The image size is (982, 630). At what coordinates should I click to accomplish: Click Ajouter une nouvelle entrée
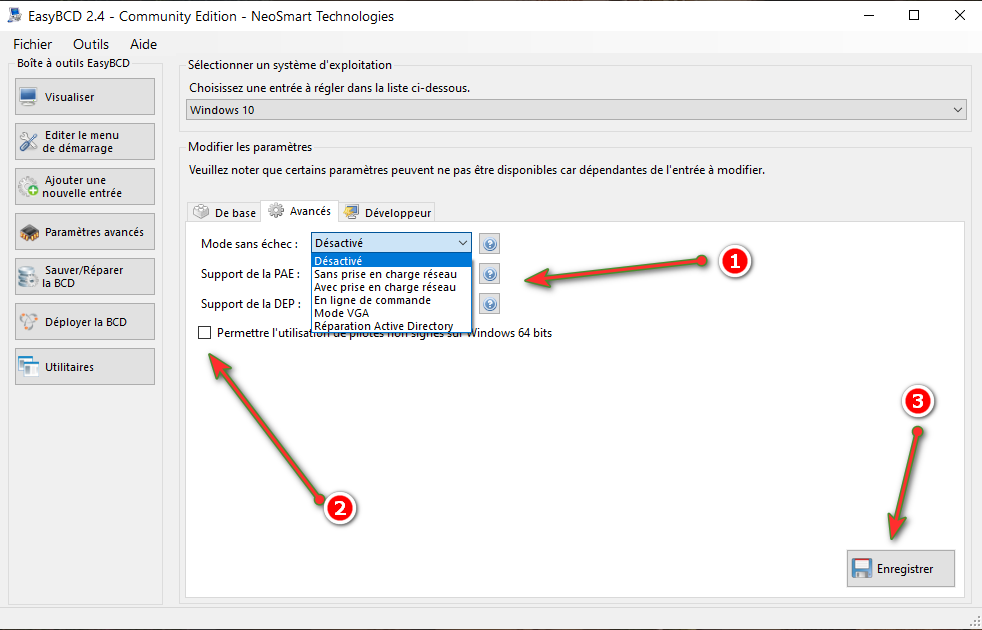point(85,187)
